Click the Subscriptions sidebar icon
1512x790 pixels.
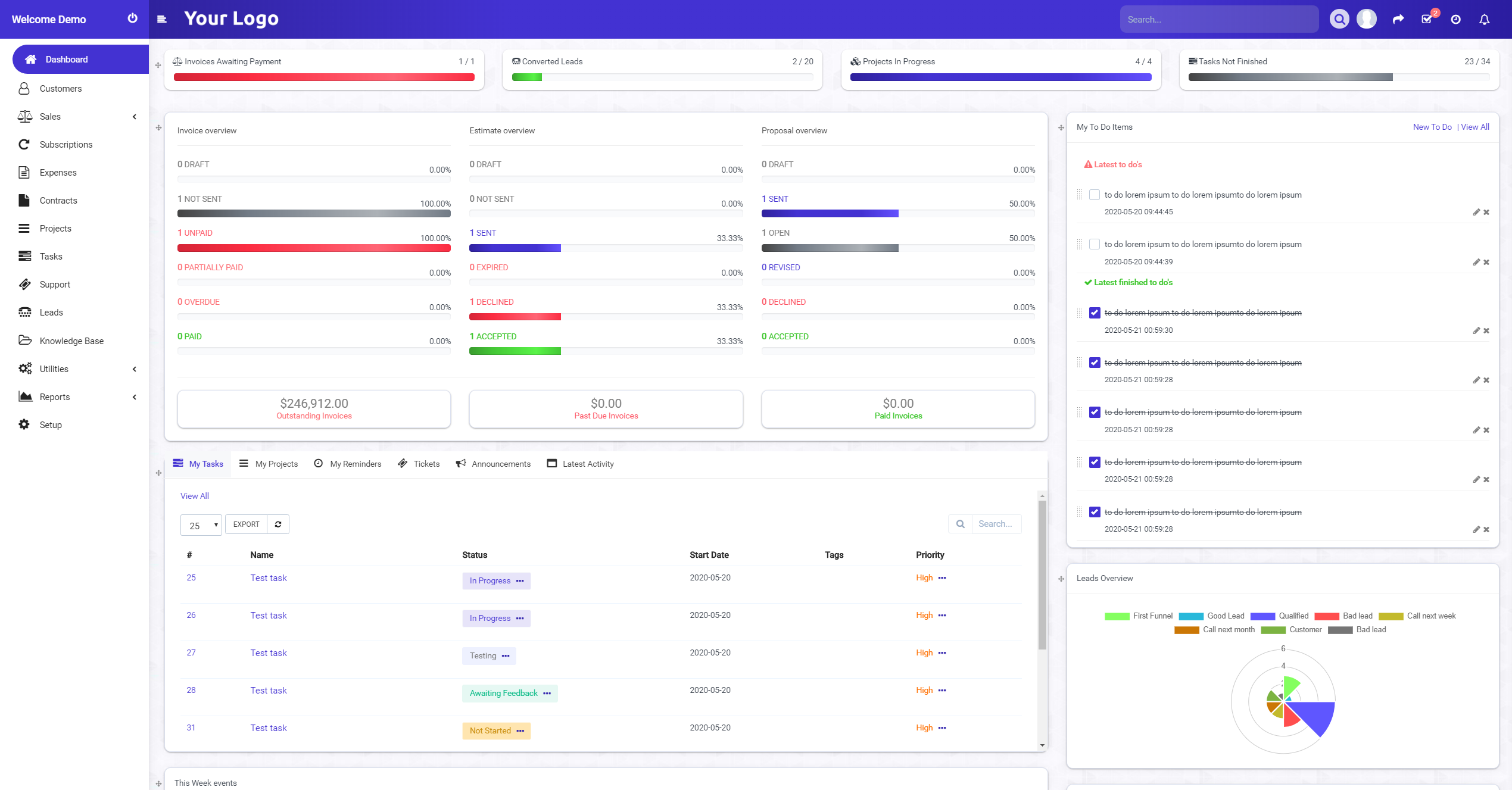click(x=24, y=144)
